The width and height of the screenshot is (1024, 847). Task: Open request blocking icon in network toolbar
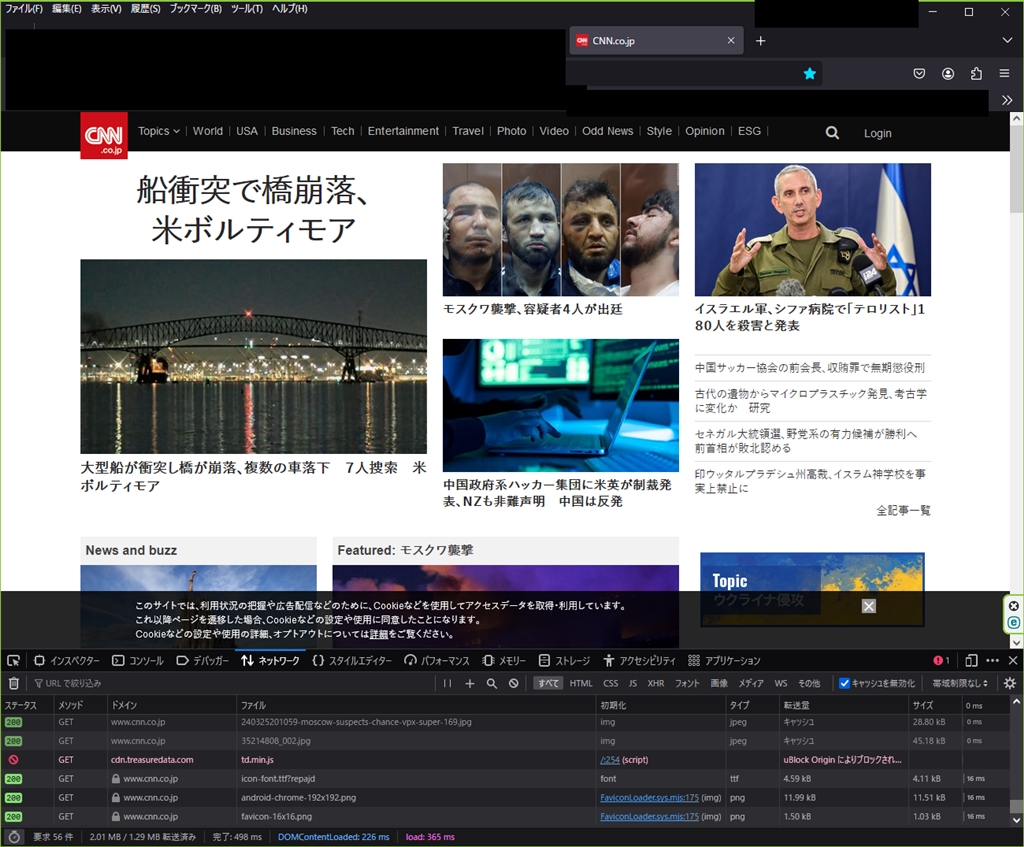pyautogui.click(x=513, y=684)
